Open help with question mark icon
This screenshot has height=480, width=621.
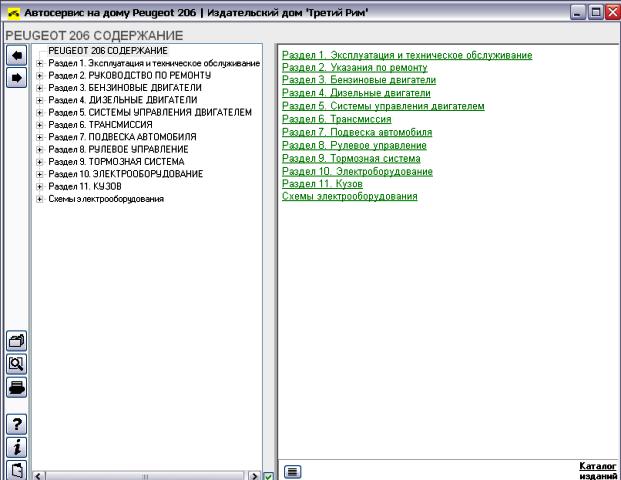(x=17, y=425)
